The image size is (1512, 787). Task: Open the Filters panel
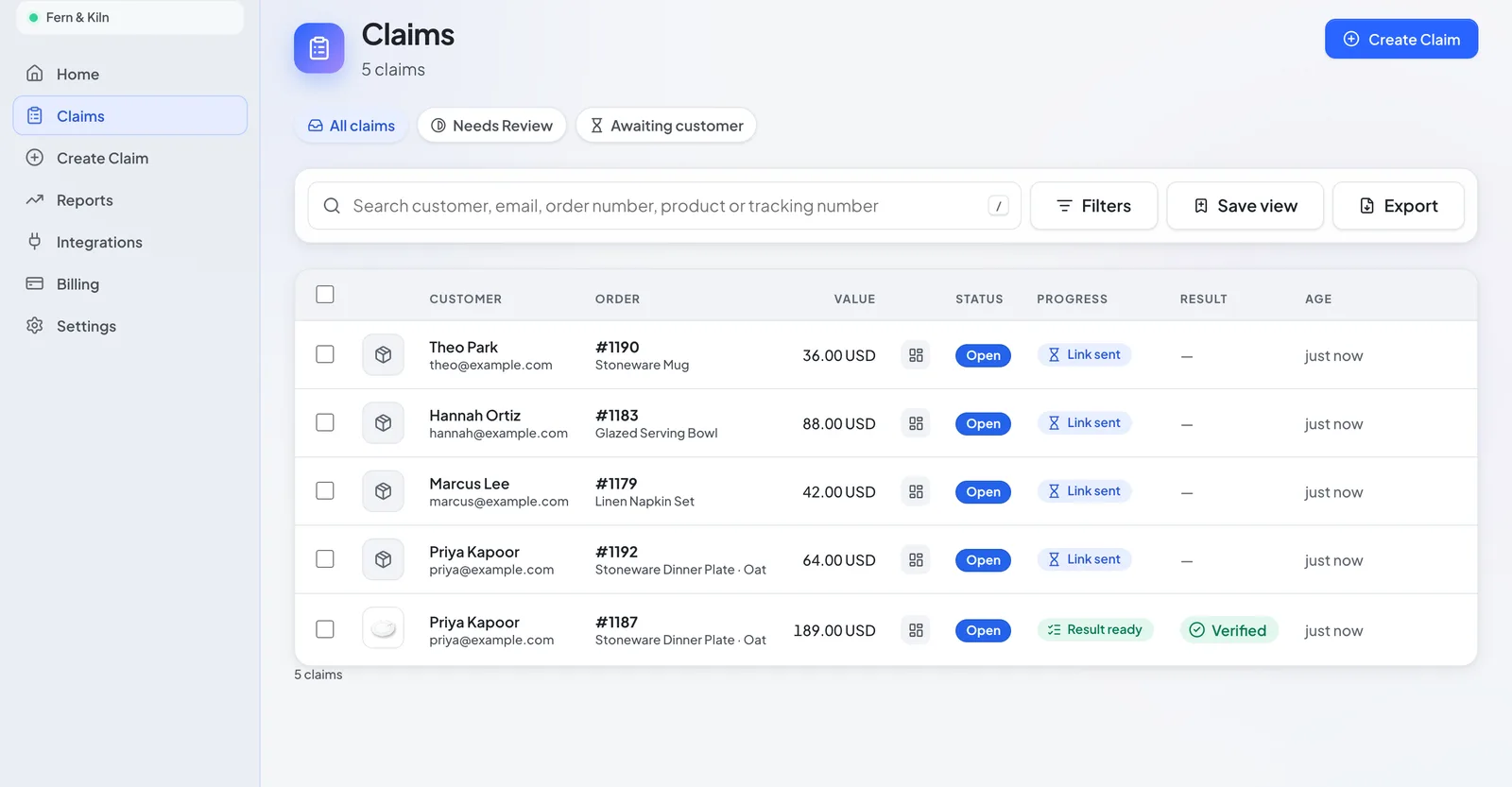coord(1093,206)
